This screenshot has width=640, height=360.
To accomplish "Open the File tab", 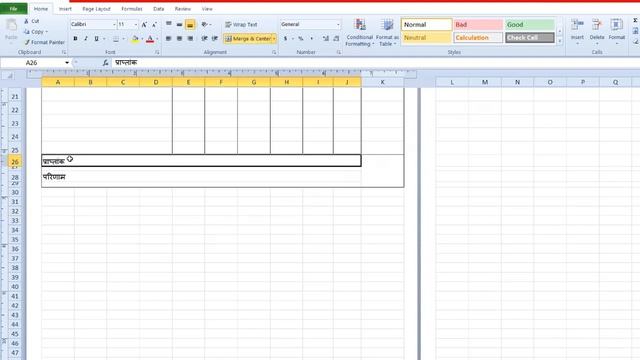I will pos(13,9).
